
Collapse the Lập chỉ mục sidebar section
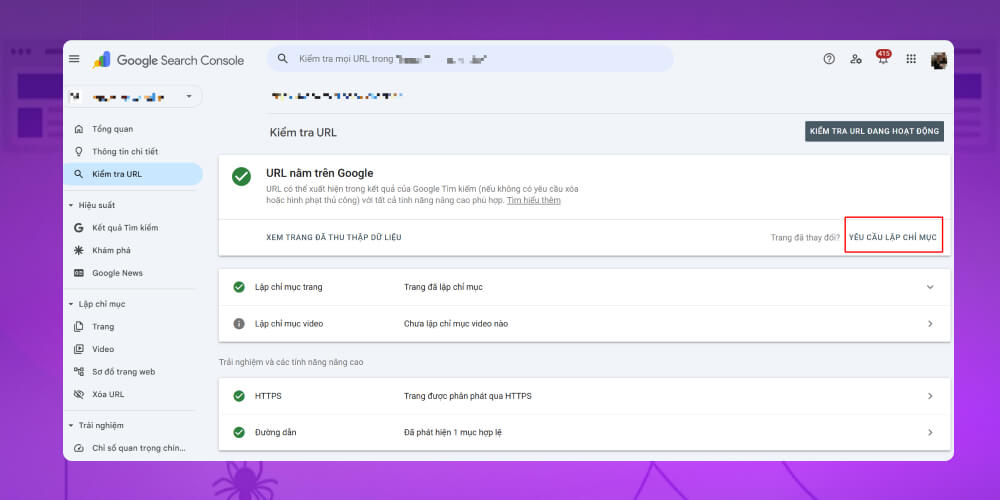[x=71, y=304]
